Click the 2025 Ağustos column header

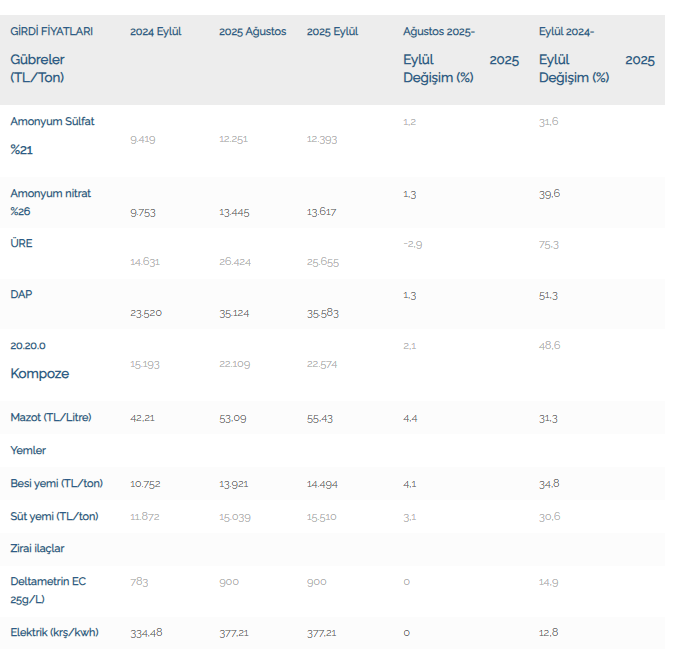coord(252,32)
